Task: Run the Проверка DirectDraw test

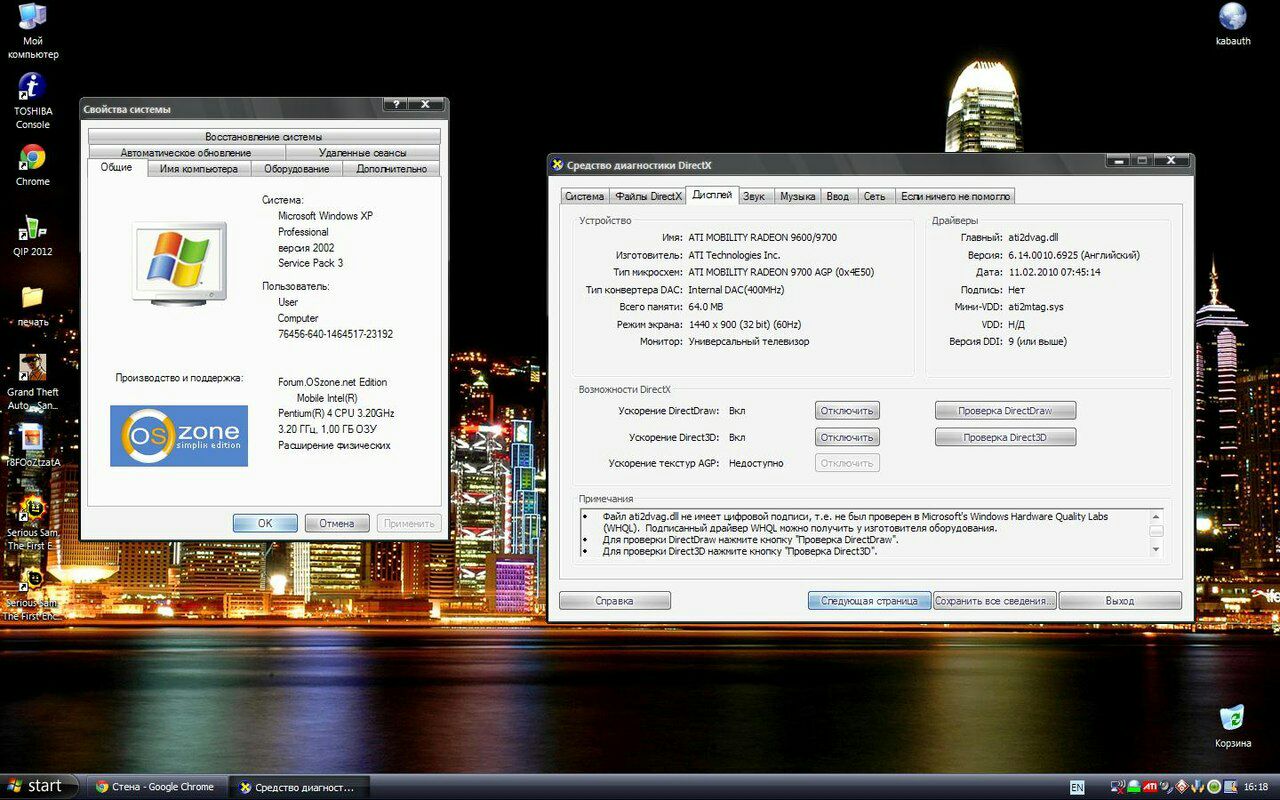Action: click(1005, 410)
